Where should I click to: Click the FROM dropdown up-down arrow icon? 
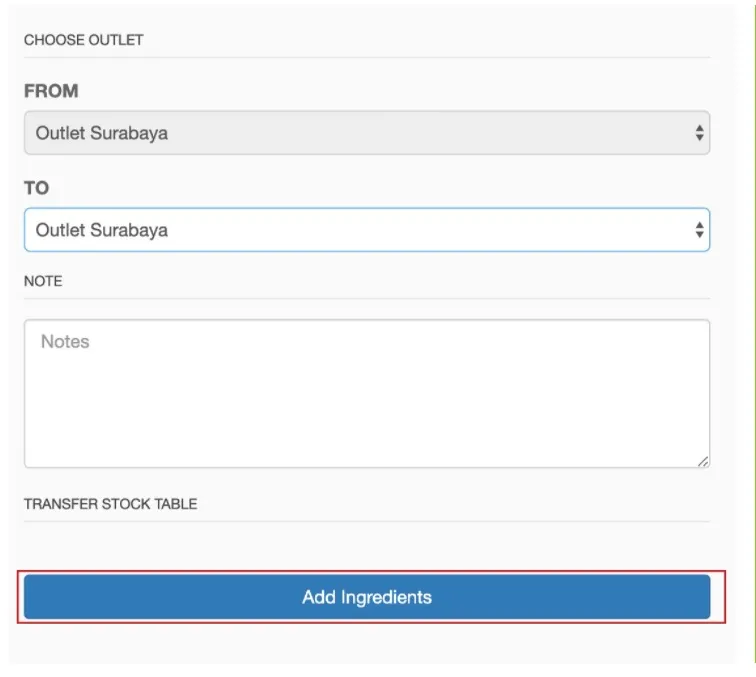click(x=699, y=133)
